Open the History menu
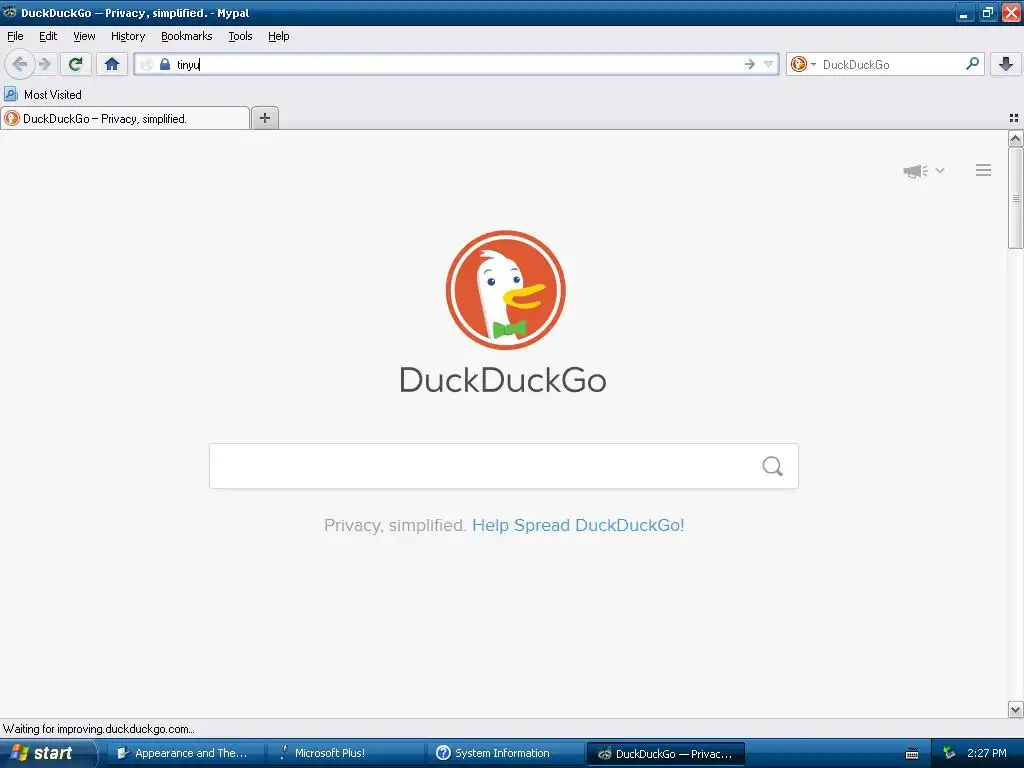 128,36
